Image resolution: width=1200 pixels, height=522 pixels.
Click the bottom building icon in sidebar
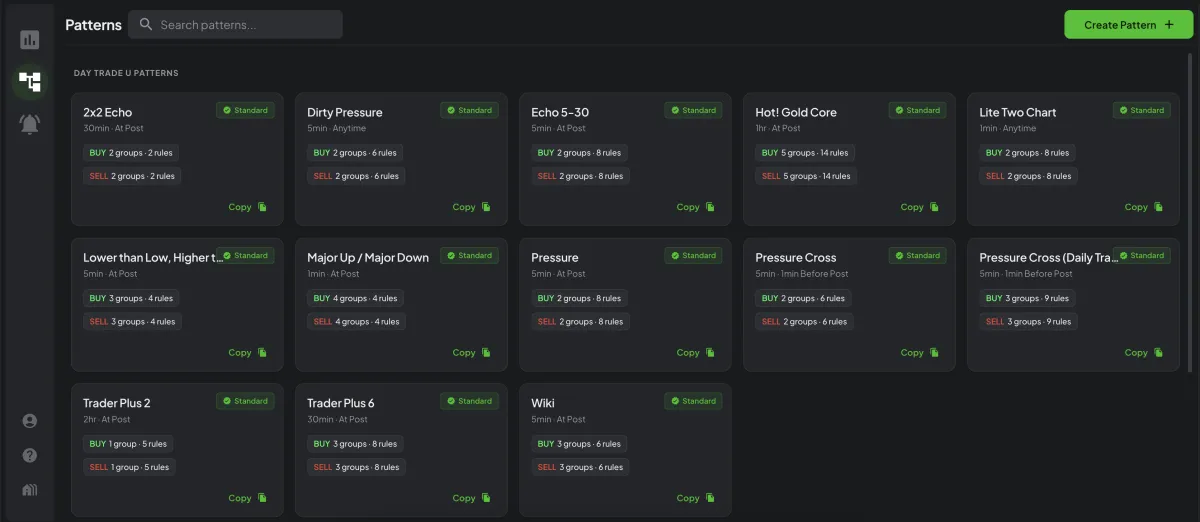coord(30,490)
